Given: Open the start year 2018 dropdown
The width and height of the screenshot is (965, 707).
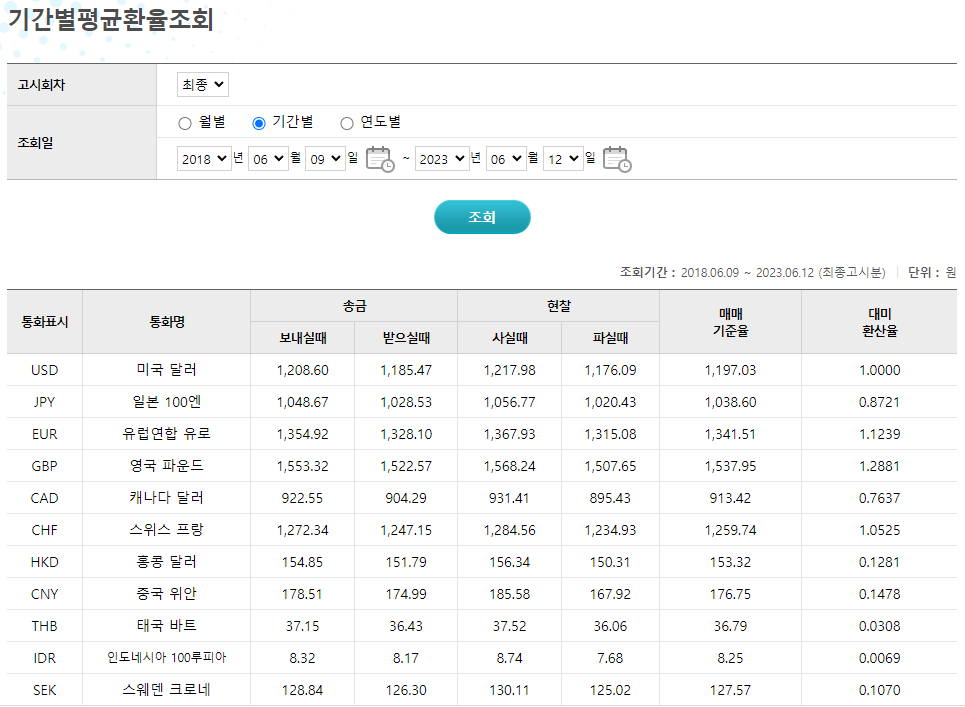Looking at the screenshot, I should point(204,158).
